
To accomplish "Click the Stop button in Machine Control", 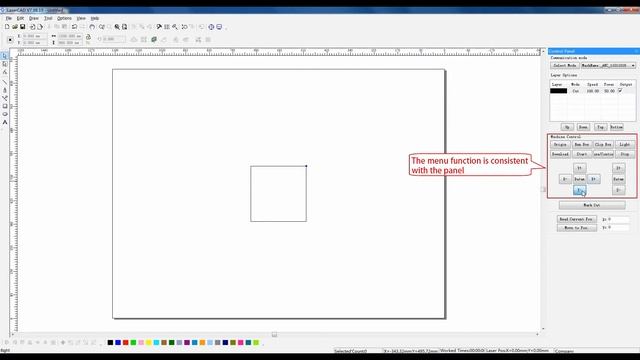I will (x=624, y=154).
